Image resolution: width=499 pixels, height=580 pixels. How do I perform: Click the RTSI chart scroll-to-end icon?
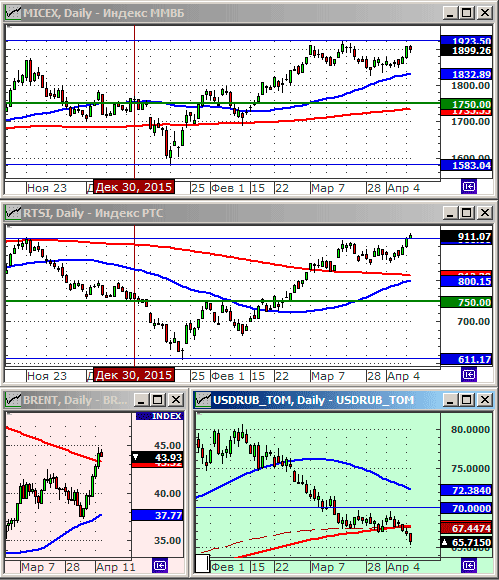pyautogui.click(x=469, y=375)
